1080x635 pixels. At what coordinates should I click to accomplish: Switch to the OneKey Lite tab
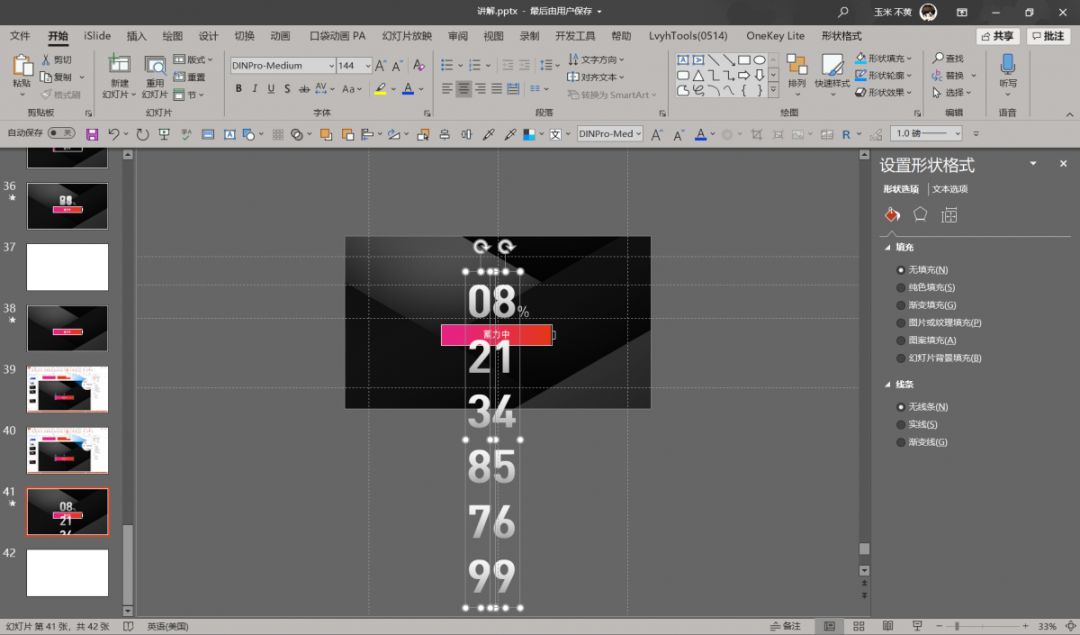click(x=775, y=36)
